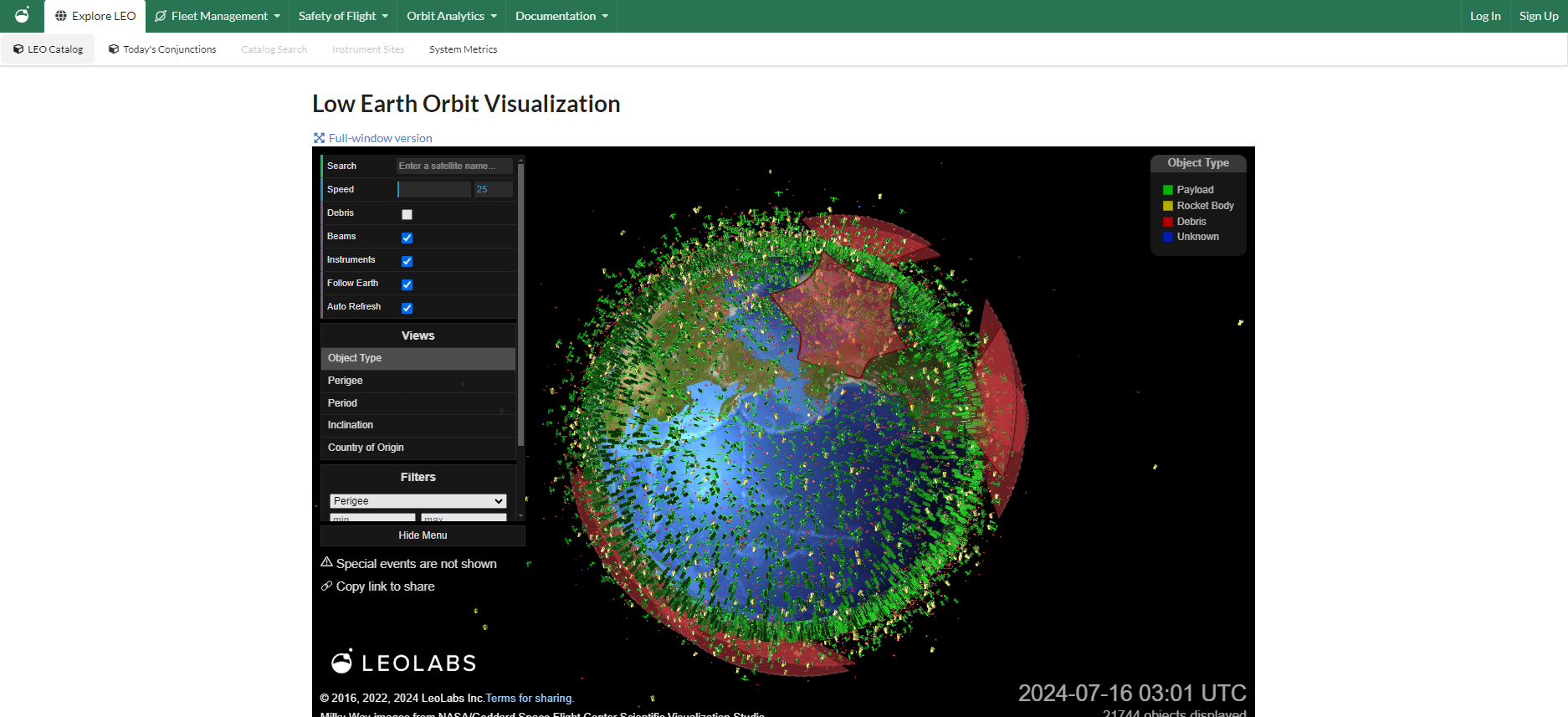Open the Terms for sharing link
Image resolution: width=1568 pixels, height=717 pixels.
[530, 698]
